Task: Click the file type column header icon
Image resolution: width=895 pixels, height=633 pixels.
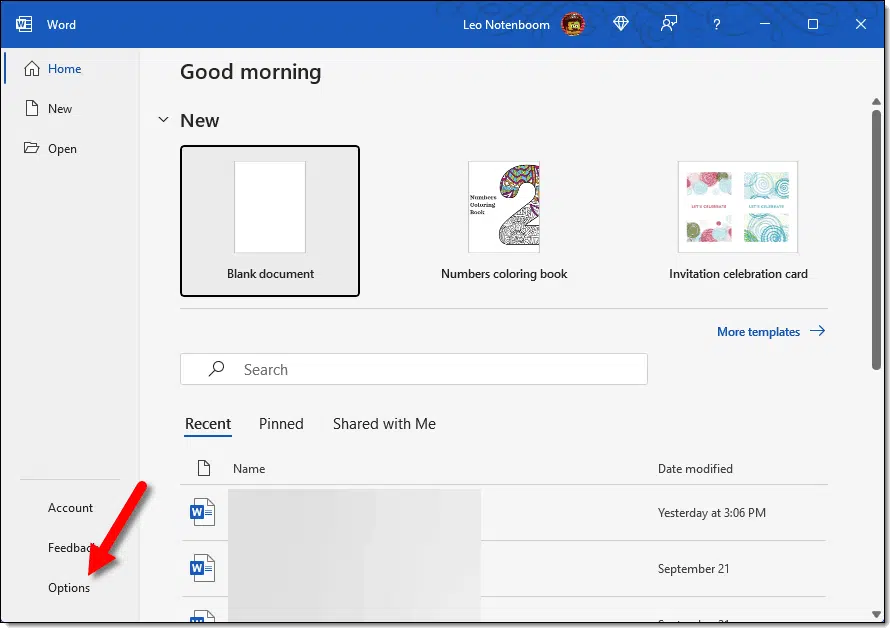Action: (x=204, y=468)
